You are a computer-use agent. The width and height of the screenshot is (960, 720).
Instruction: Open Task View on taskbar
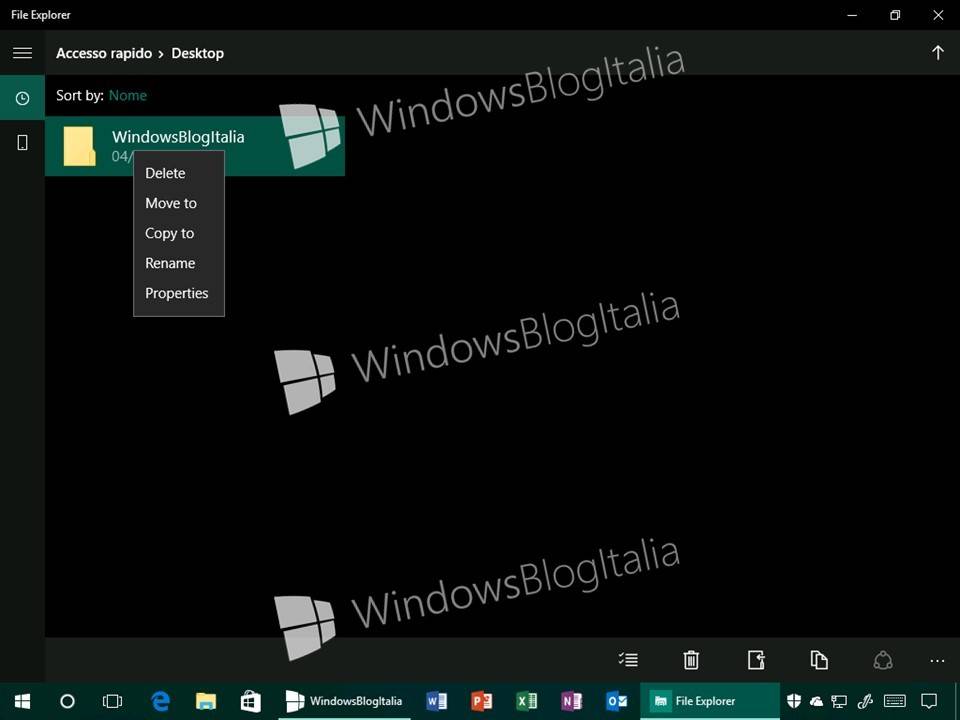pos(112,701)
